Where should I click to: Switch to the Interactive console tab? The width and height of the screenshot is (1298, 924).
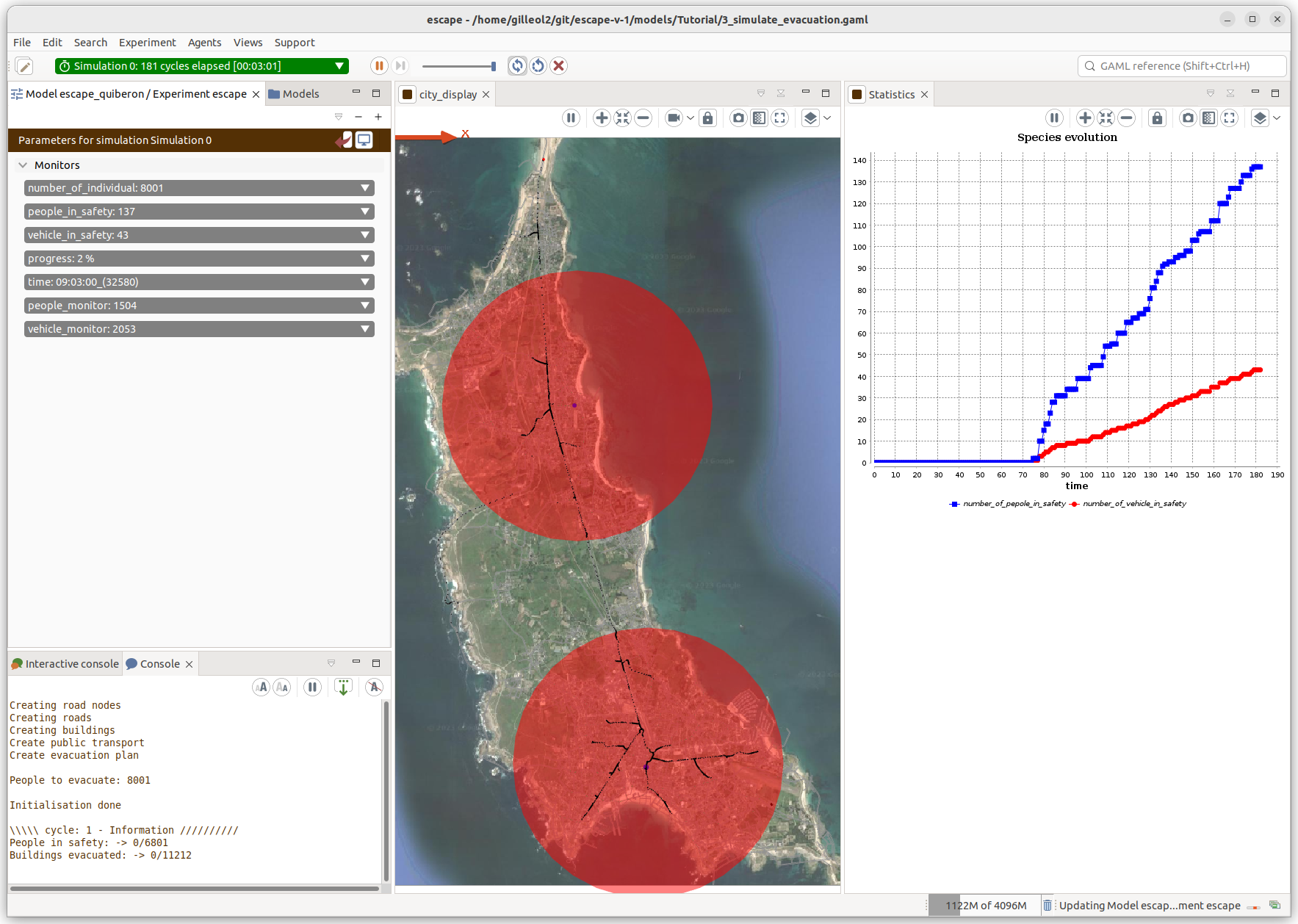[65, 664]
